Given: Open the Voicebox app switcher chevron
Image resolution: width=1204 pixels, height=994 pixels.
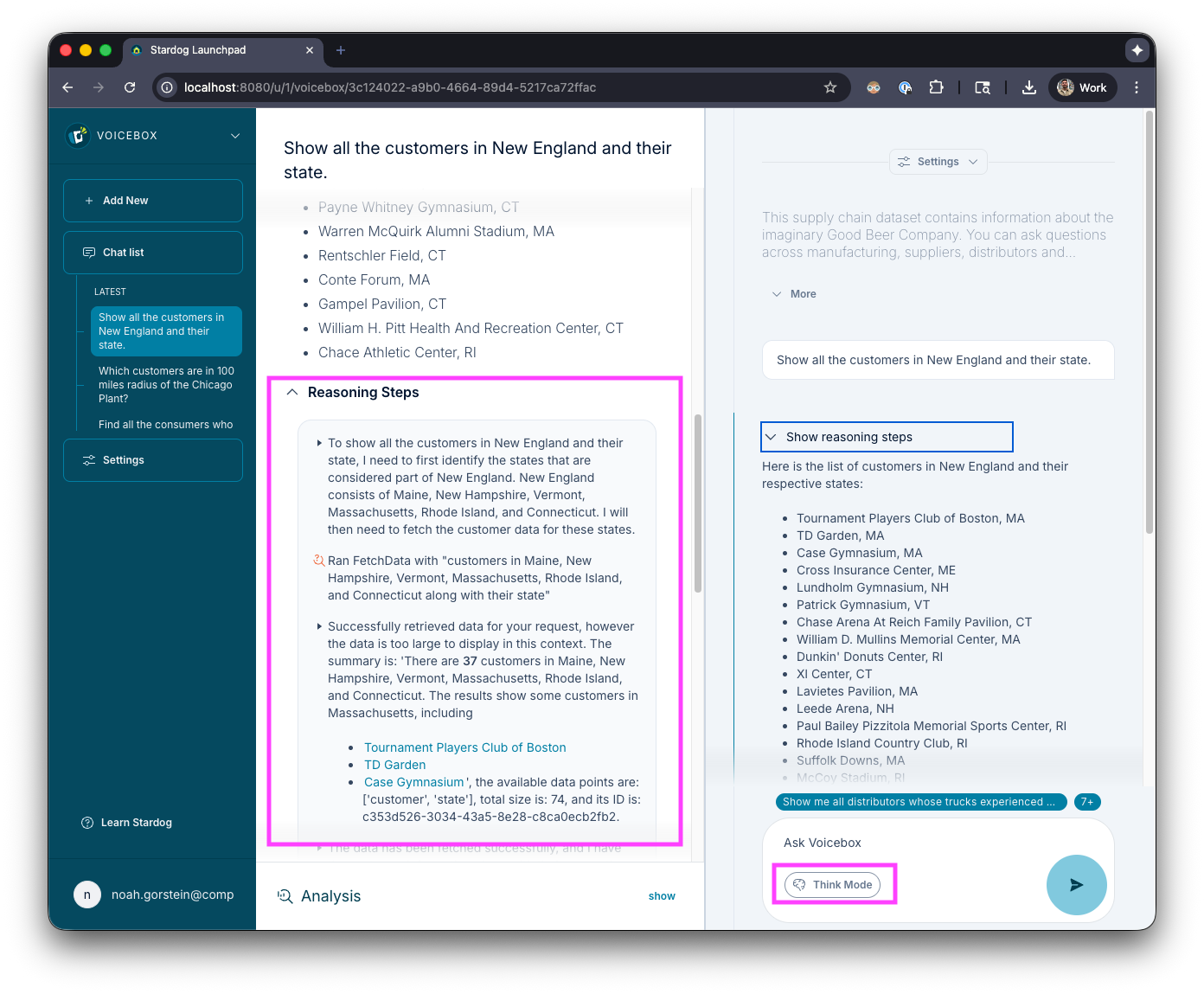Looking at the screenshot, I should pyautogui.click(x=235, y=136).
